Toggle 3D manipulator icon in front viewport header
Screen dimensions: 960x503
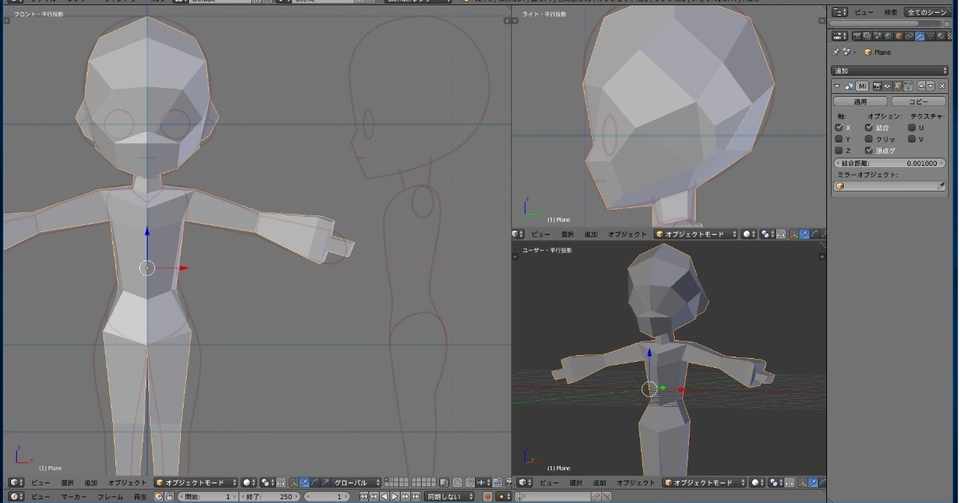(x=292, y=483)
